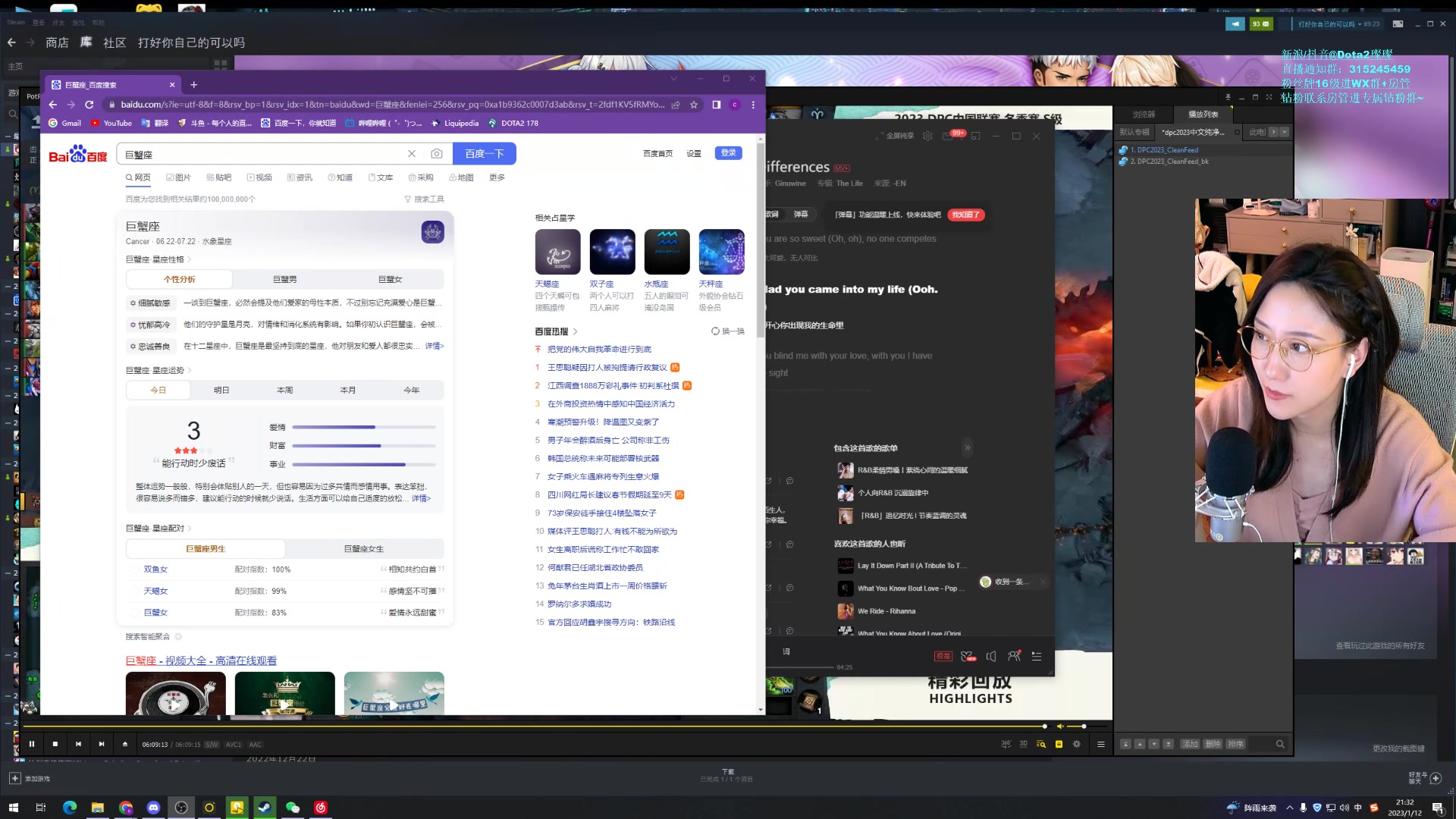Open the Chrome side panel icon

tap(716, 105)
